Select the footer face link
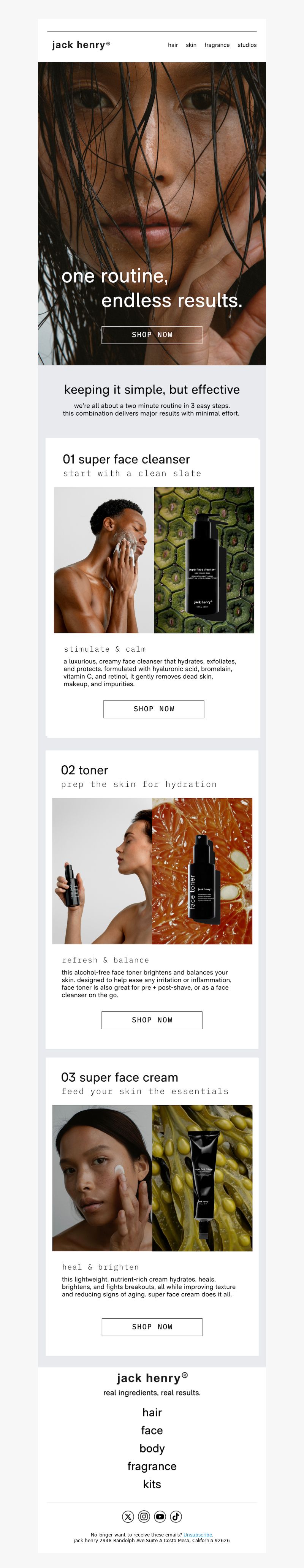304x1568 pixels. click(152, 1430)
